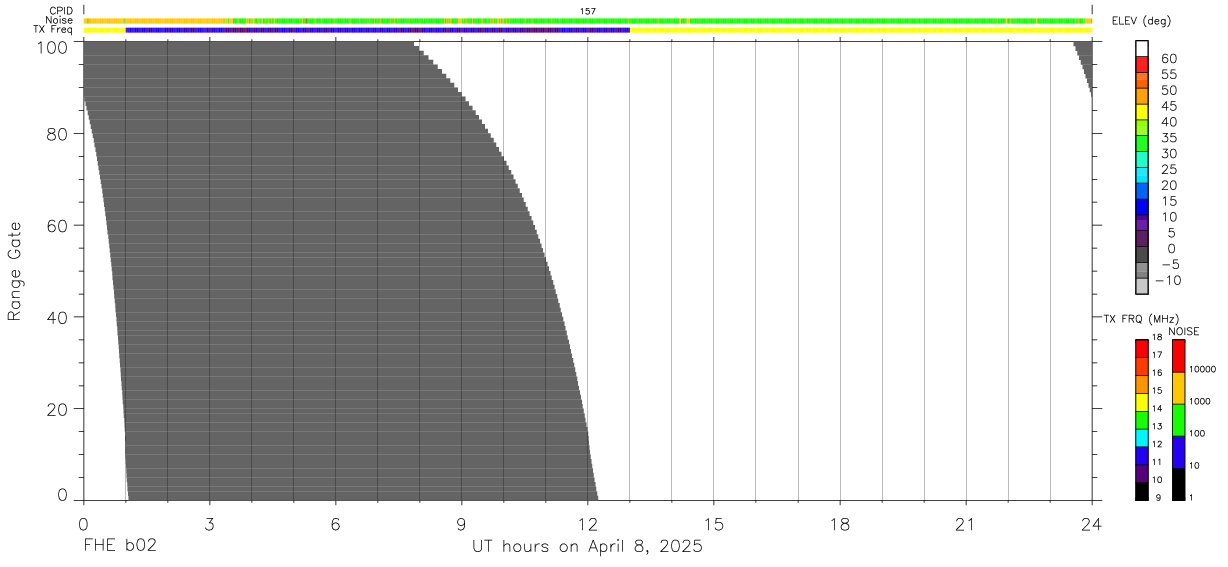This screenshot has height=567, width=1228.
Task: Click the CPID value 157
Action: tap(588, 11)
